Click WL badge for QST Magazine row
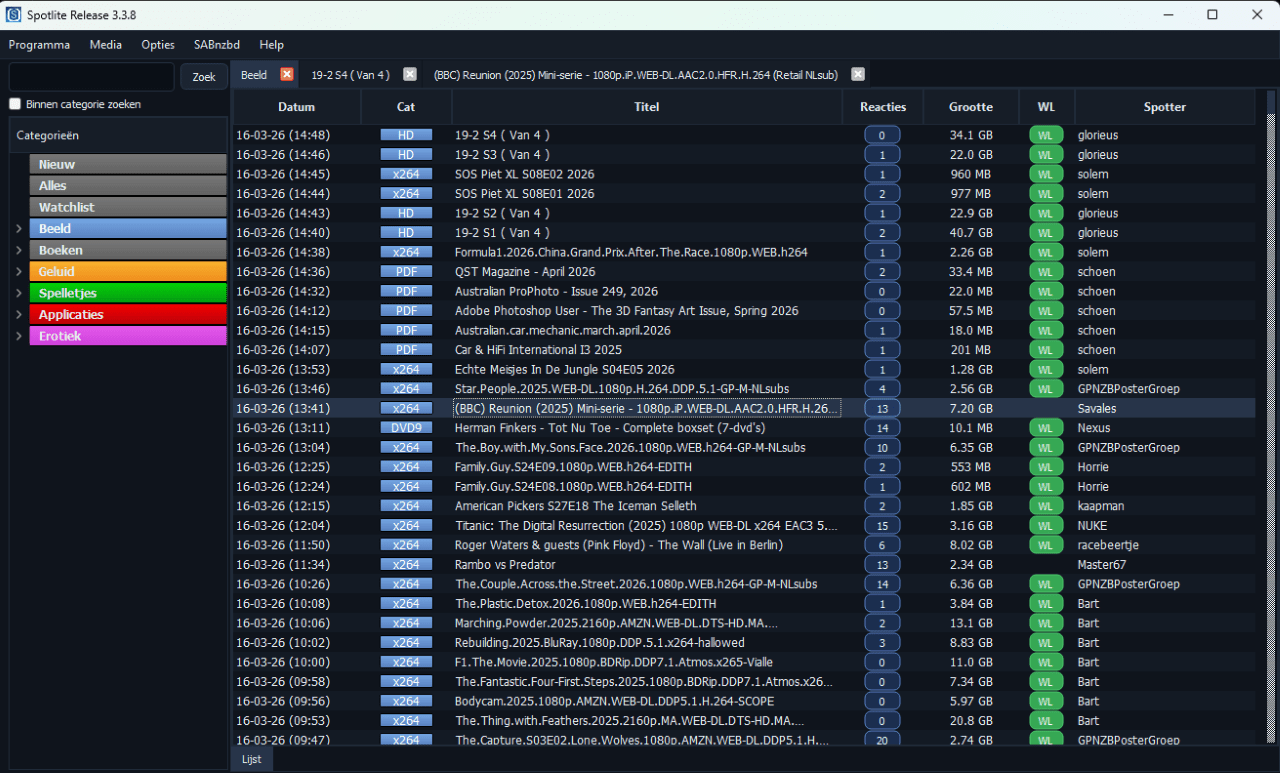Viewport: 1280px width, 773px height. 1045,272
